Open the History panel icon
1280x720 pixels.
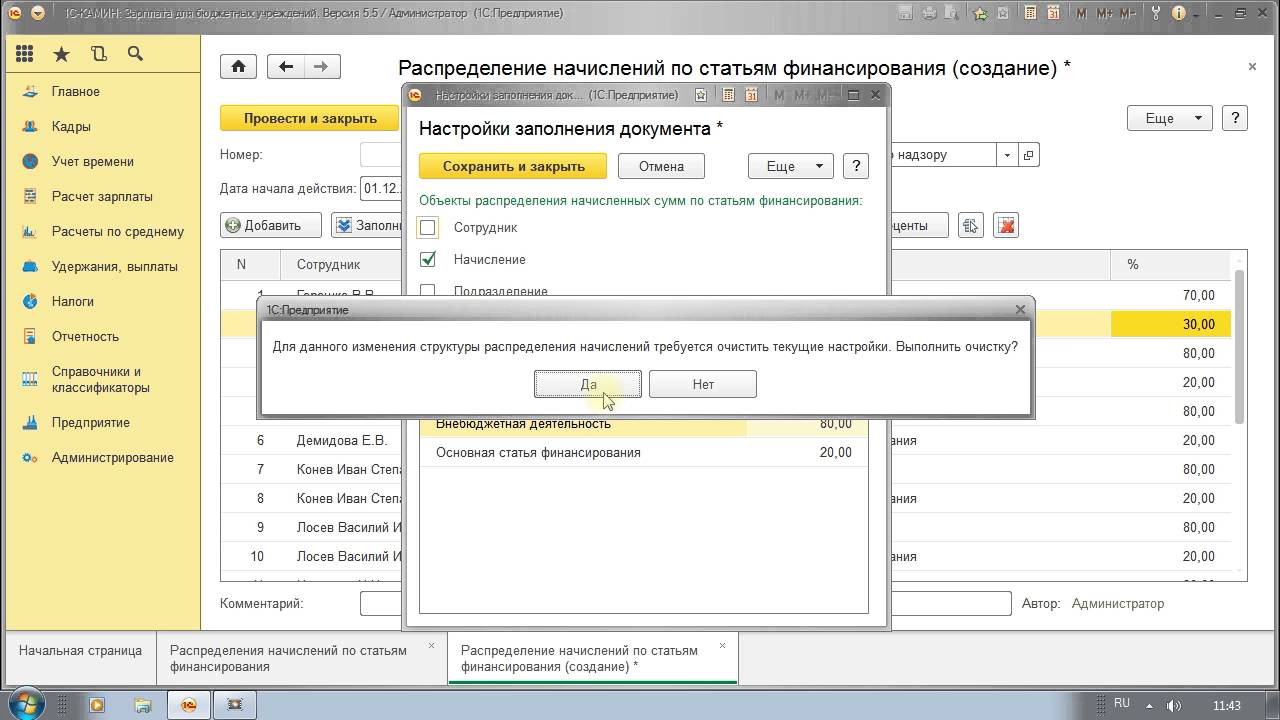point(98,54)
